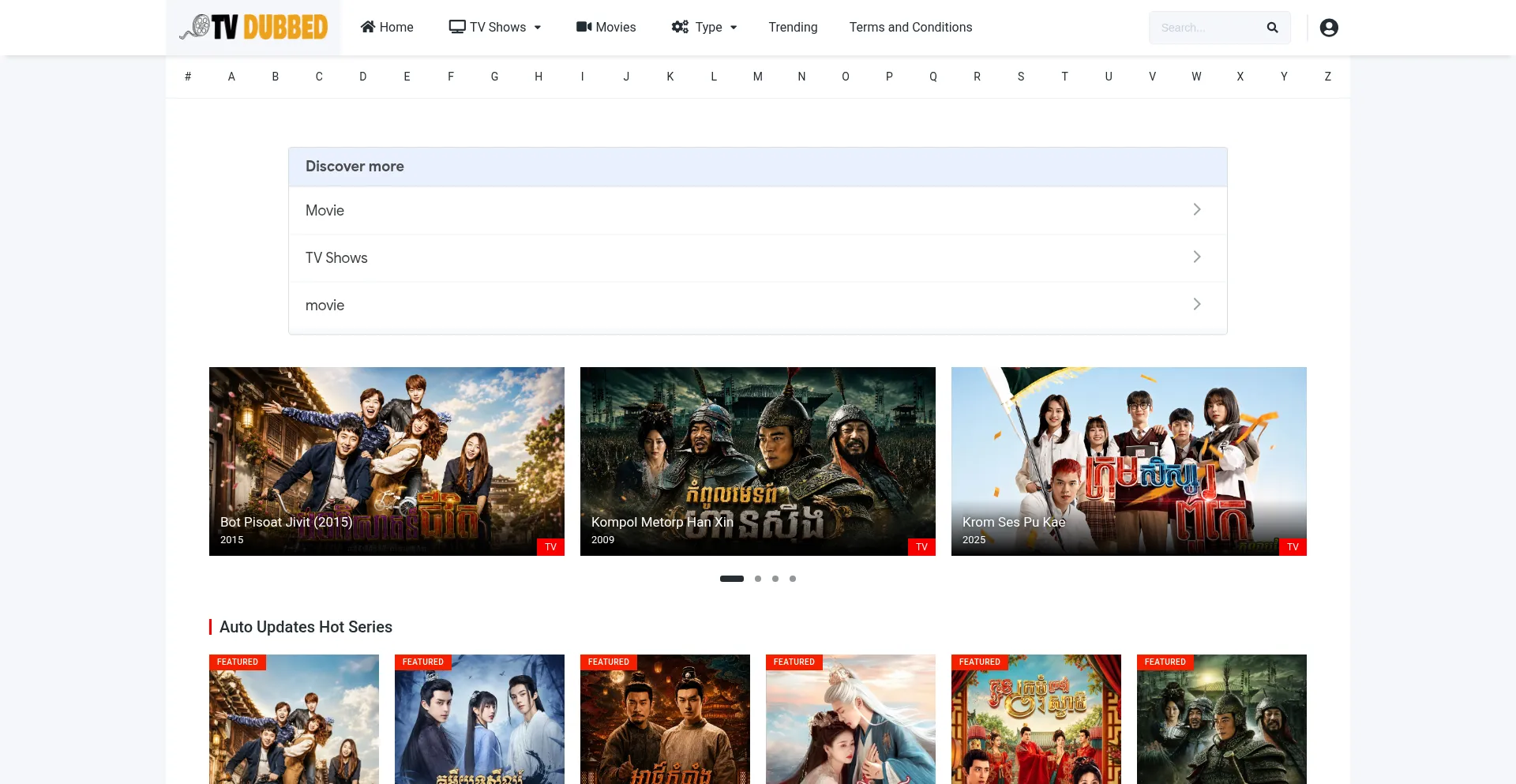The image size is (1516, 784).
Task: Filter titles by letter C
Action: pyautogui.click(x=319, y=77)
